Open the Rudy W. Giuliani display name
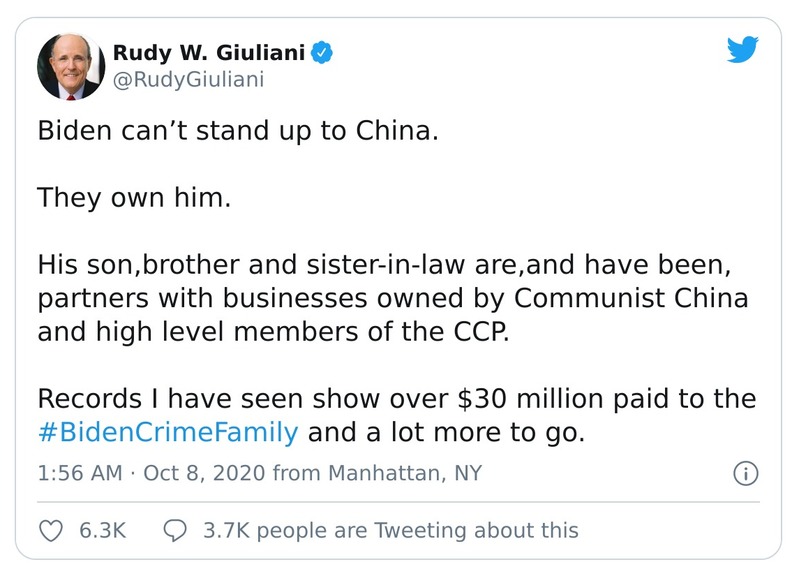 [x=208, y=51]
